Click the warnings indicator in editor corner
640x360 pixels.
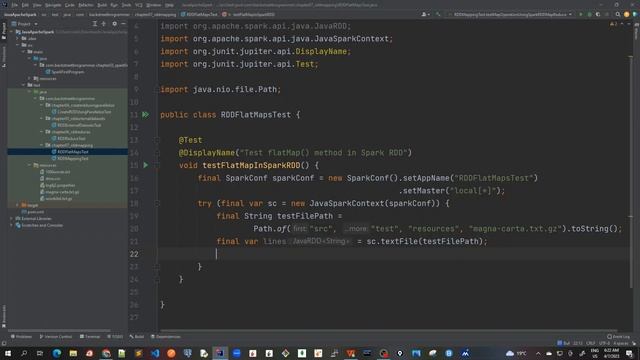tap(613, 24)
